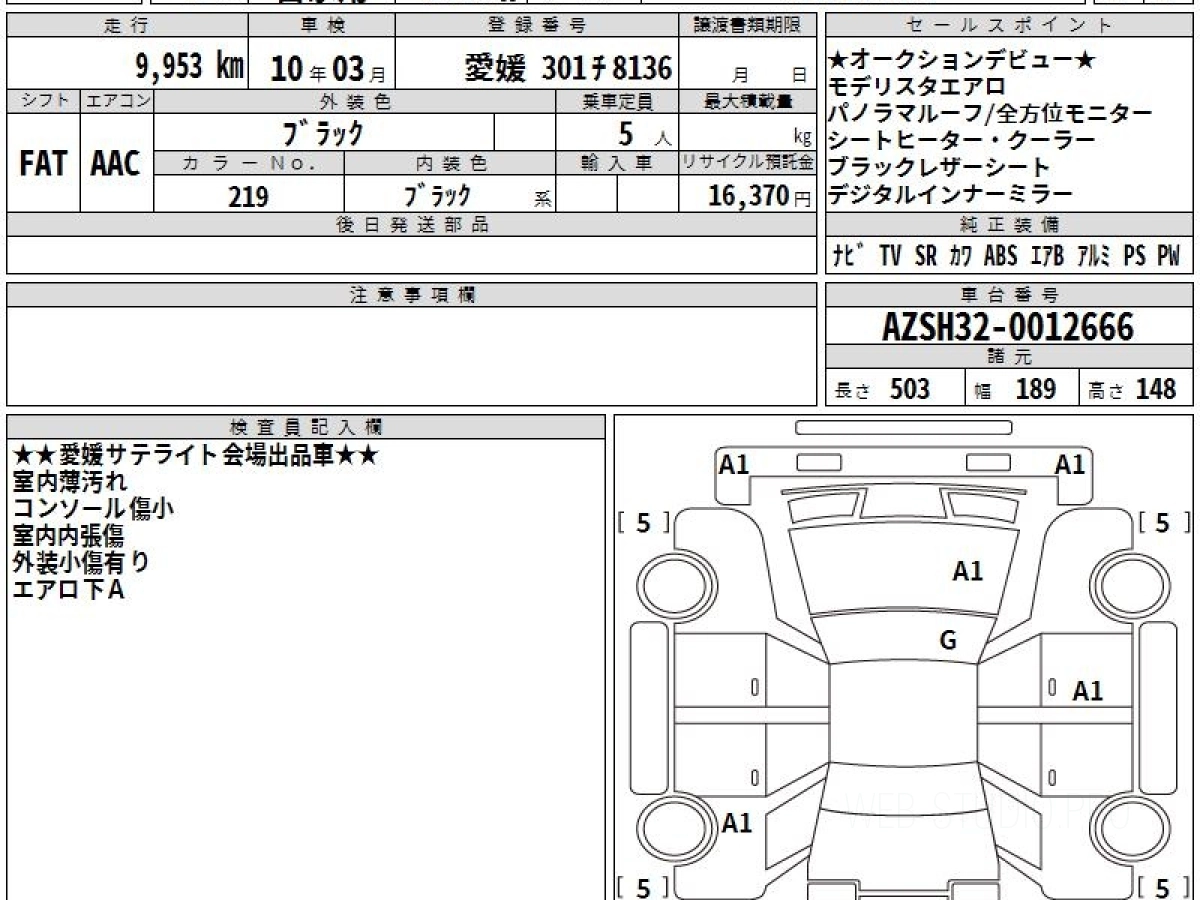Select the ★★愛媛サテライト会場出品車★★ note
The image size is (1200, 900).
[x=195, y=455]
